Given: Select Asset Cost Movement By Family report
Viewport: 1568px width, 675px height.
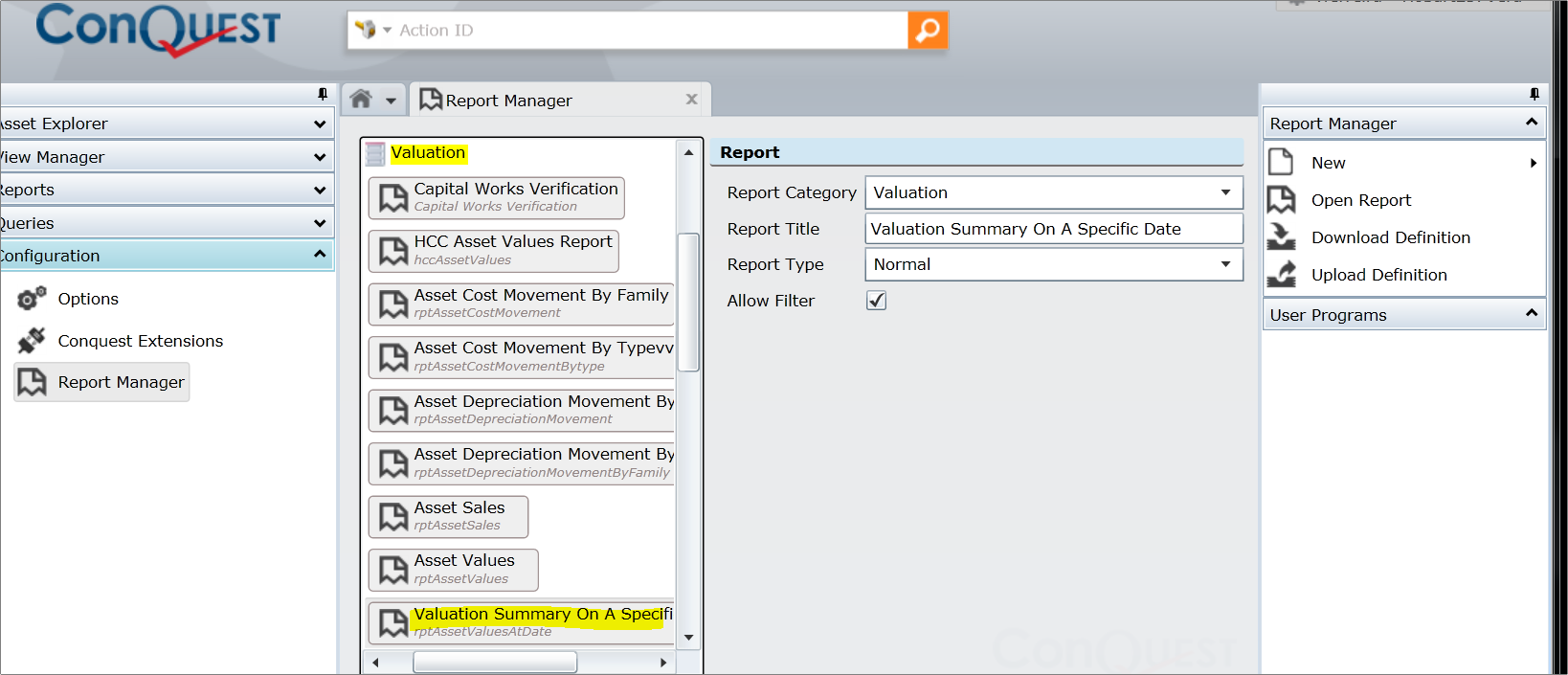Looking at the screenshot, I should coord(522,304).
